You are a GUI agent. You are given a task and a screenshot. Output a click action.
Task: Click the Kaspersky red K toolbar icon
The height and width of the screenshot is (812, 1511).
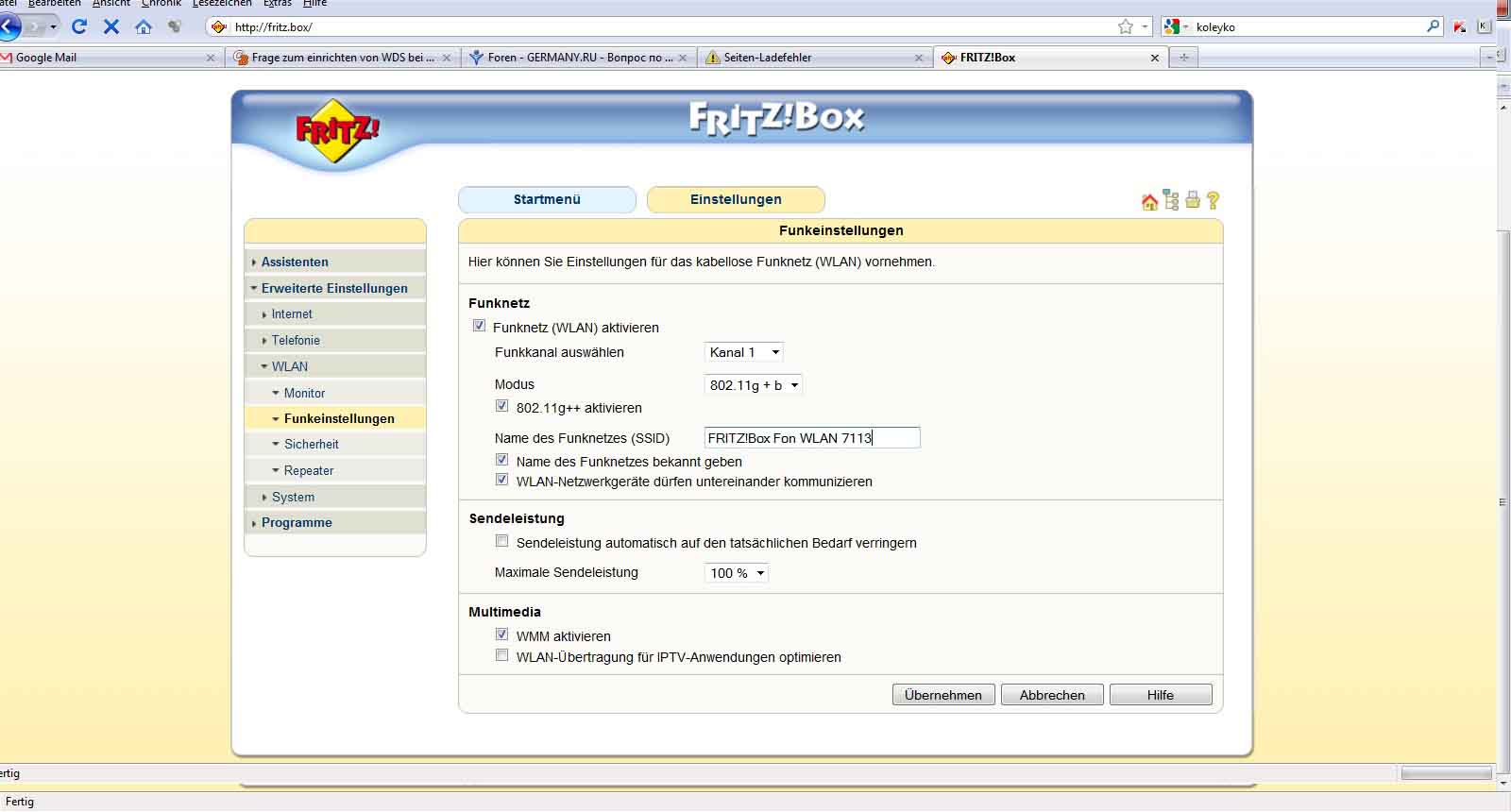click(x=1460, y=26)
